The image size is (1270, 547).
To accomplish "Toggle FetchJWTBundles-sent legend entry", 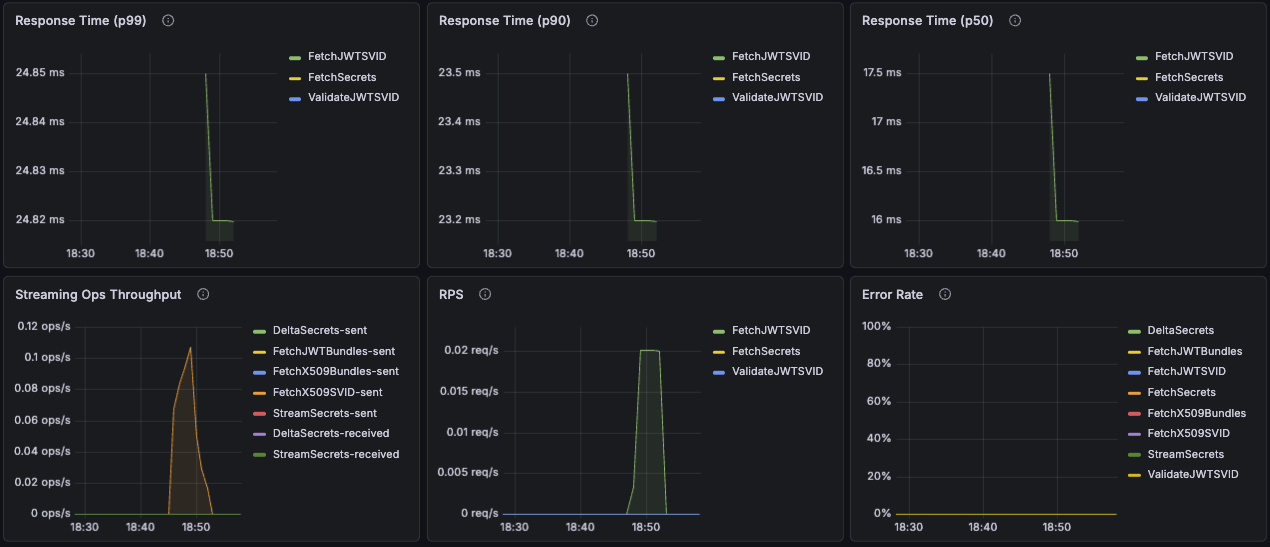I will (x=333, y=351).
